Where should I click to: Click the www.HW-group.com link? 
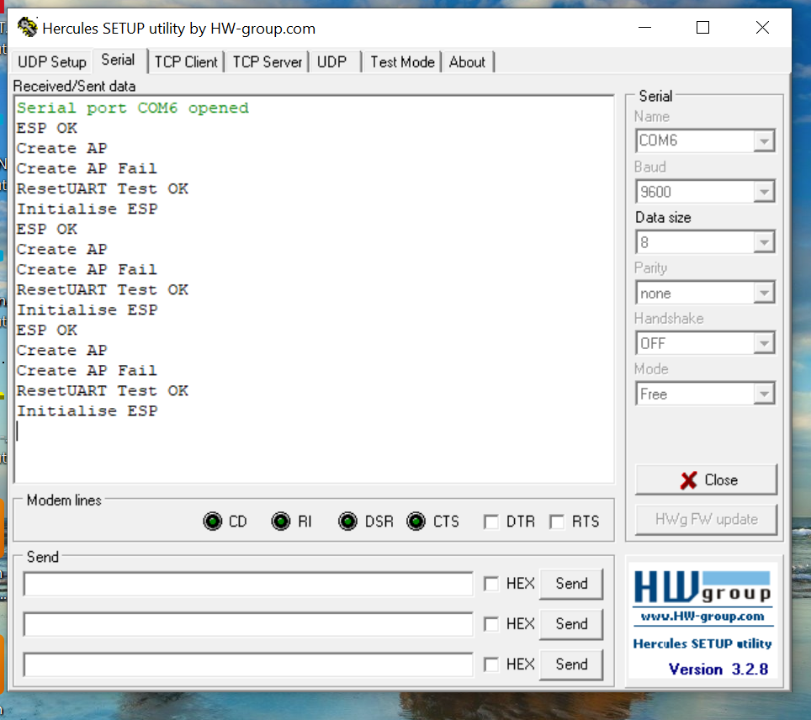click(x=702, y=617)
